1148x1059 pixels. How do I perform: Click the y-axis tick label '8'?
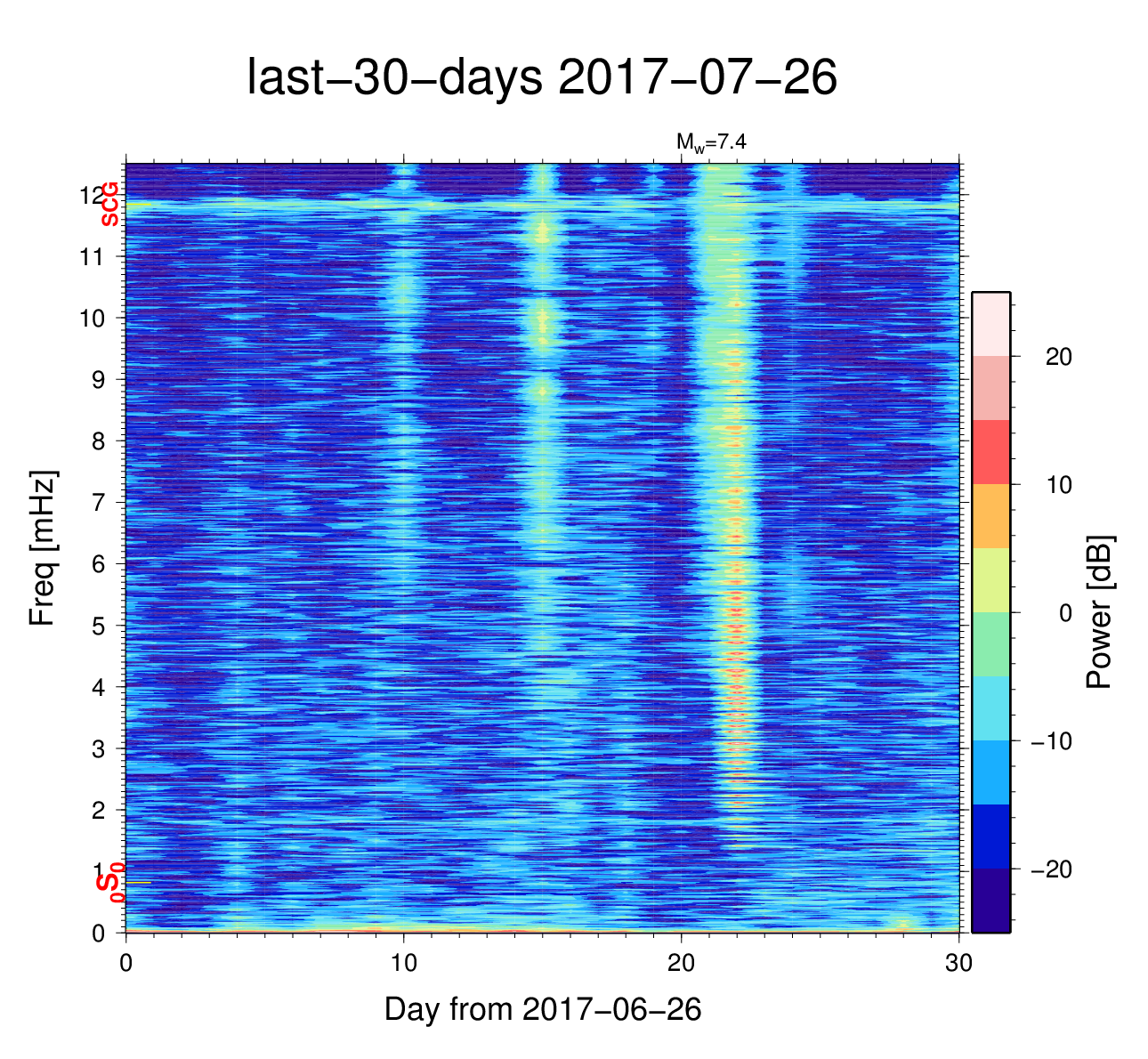[x=99, y=441]
